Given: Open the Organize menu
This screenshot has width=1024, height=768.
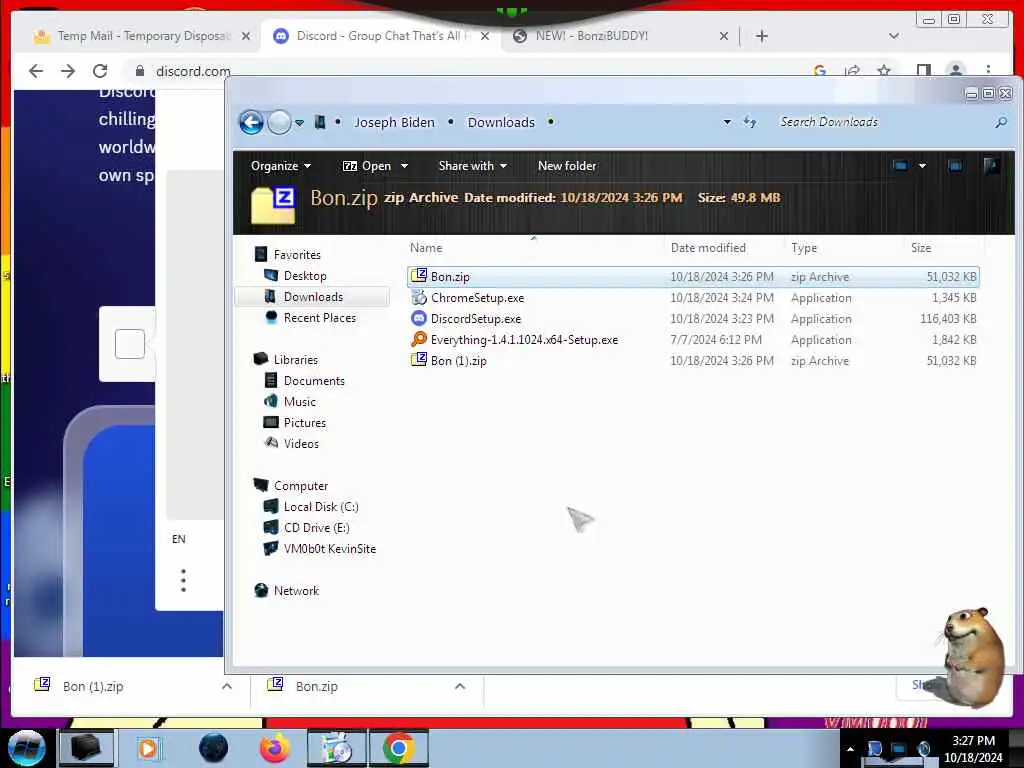Looking at the screenshot, I should click(x=280, y=166).
